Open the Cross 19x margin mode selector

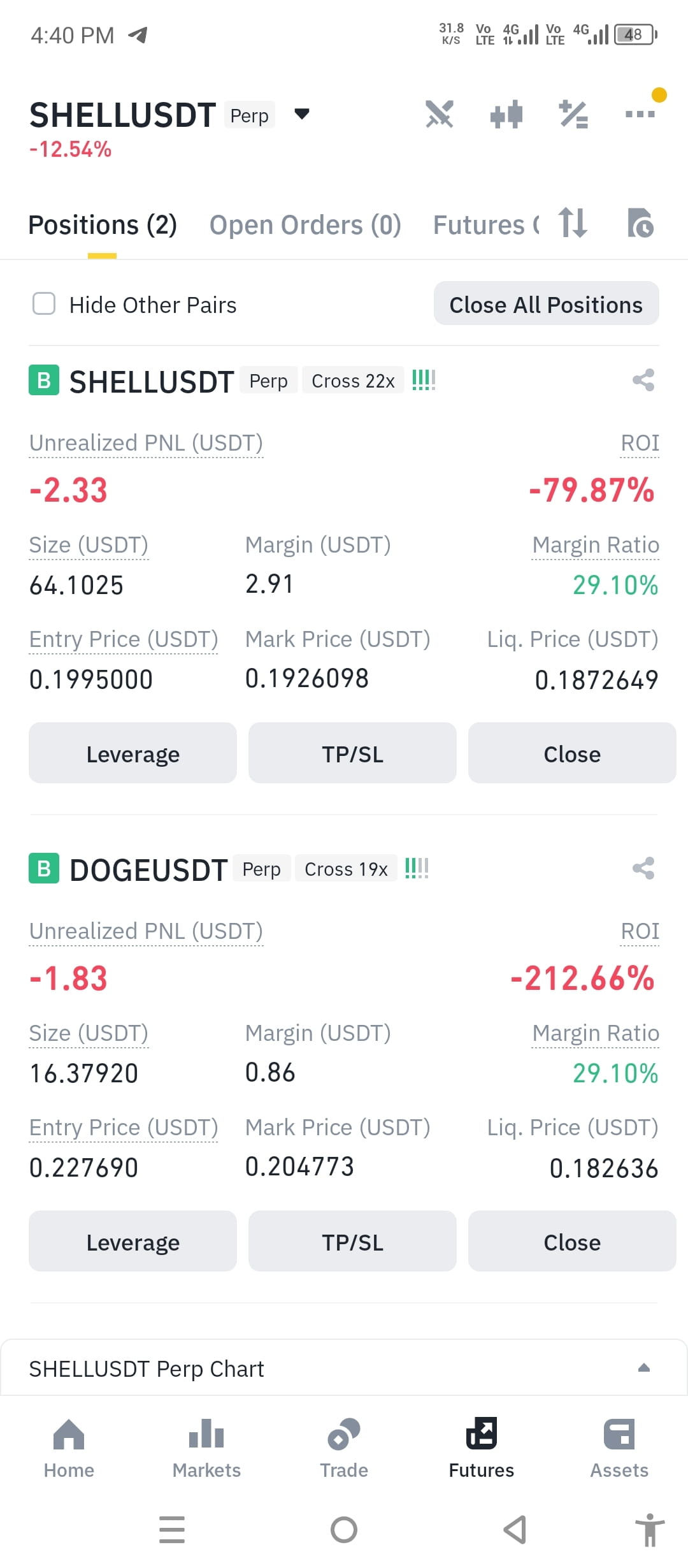coord(346,869)
